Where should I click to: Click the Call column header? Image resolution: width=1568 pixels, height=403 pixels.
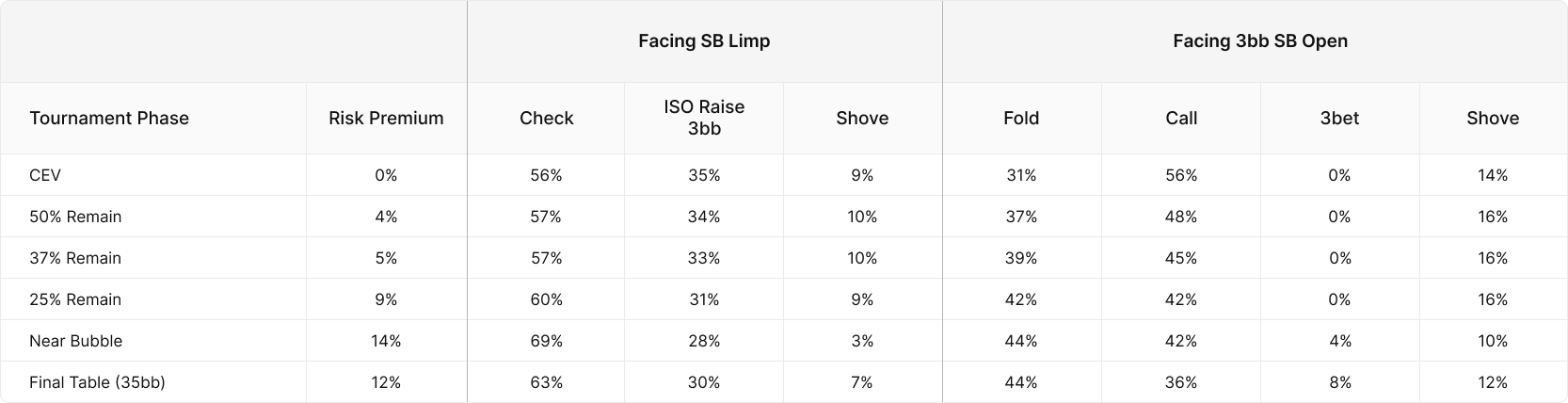(1181, 118)
